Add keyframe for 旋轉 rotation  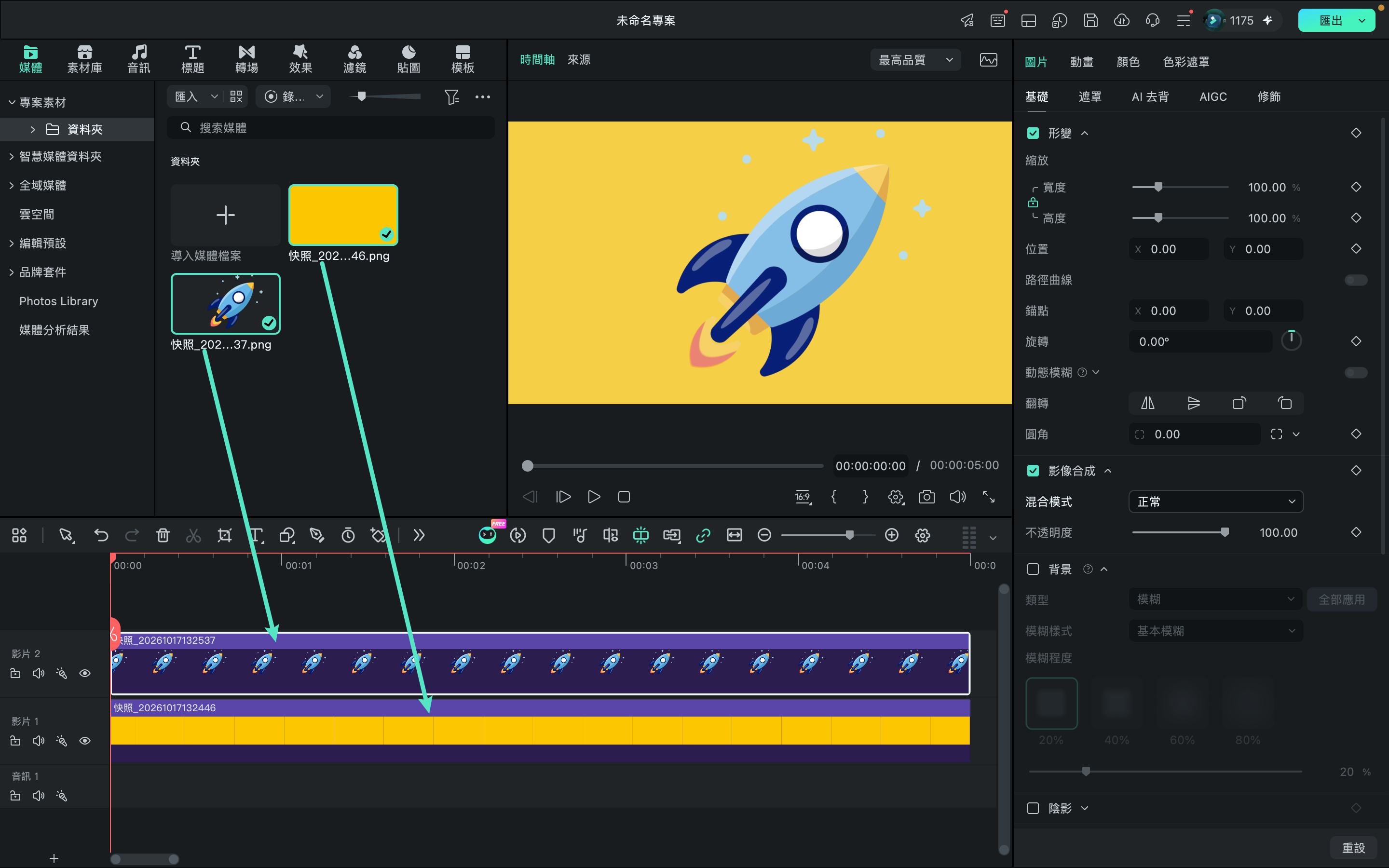(1356, 341)
